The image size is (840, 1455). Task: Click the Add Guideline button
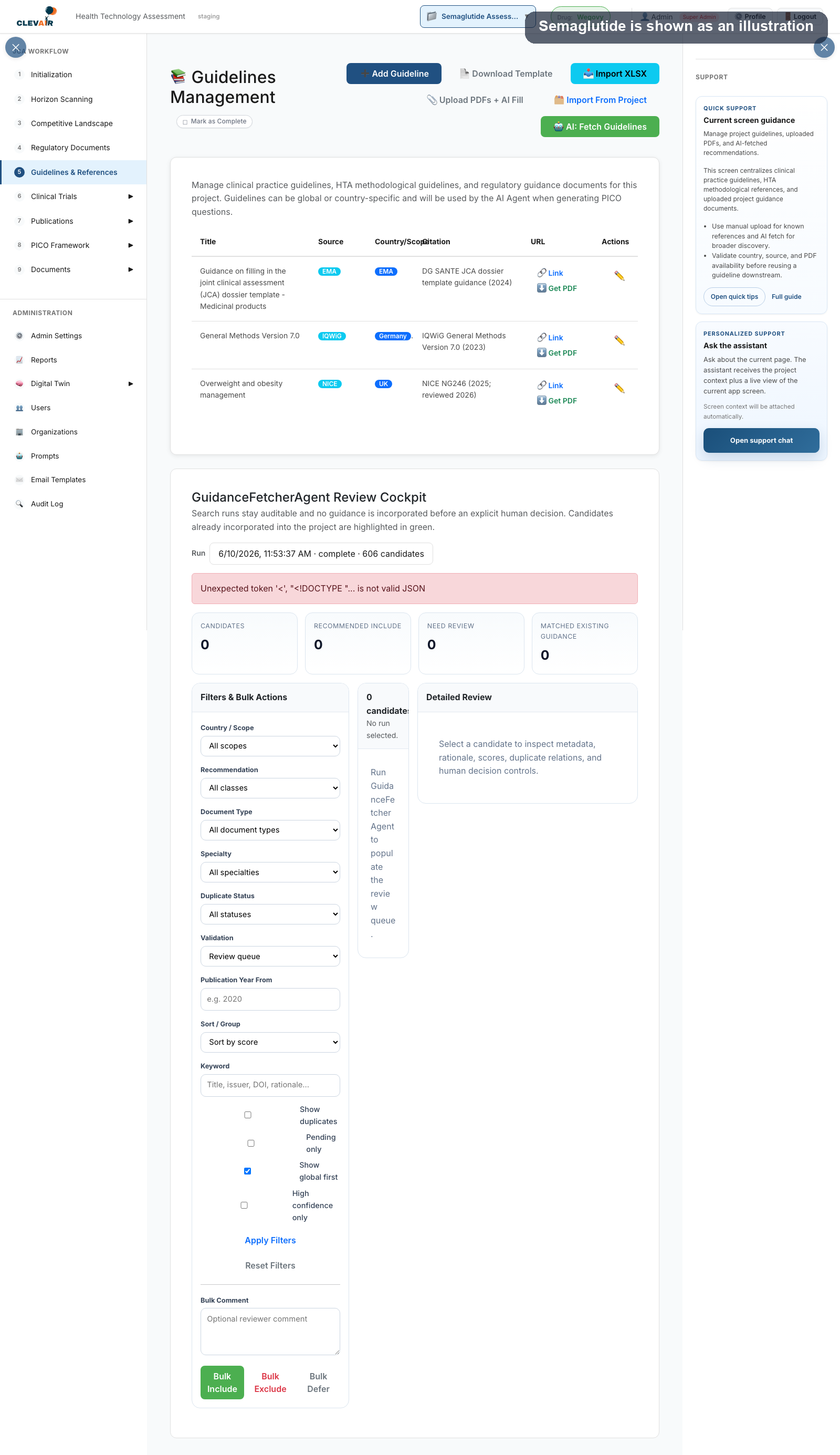pos(393,74)
